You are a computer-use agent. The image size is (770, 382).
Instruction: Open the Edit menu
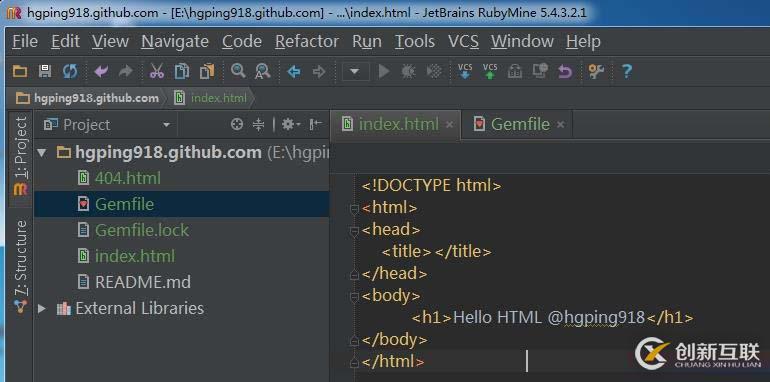click(65, 41)
